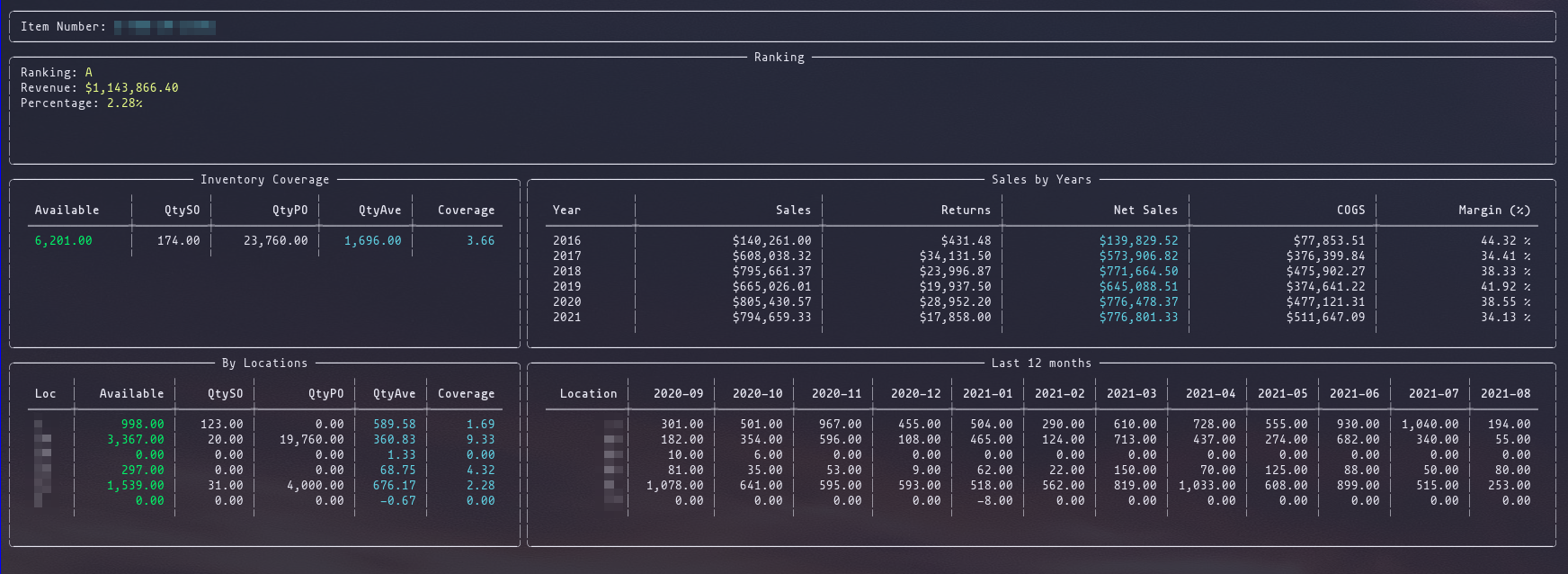Select sales figure $608,038.32
This screenshot has width=1568, height=574.
point(772,256)
